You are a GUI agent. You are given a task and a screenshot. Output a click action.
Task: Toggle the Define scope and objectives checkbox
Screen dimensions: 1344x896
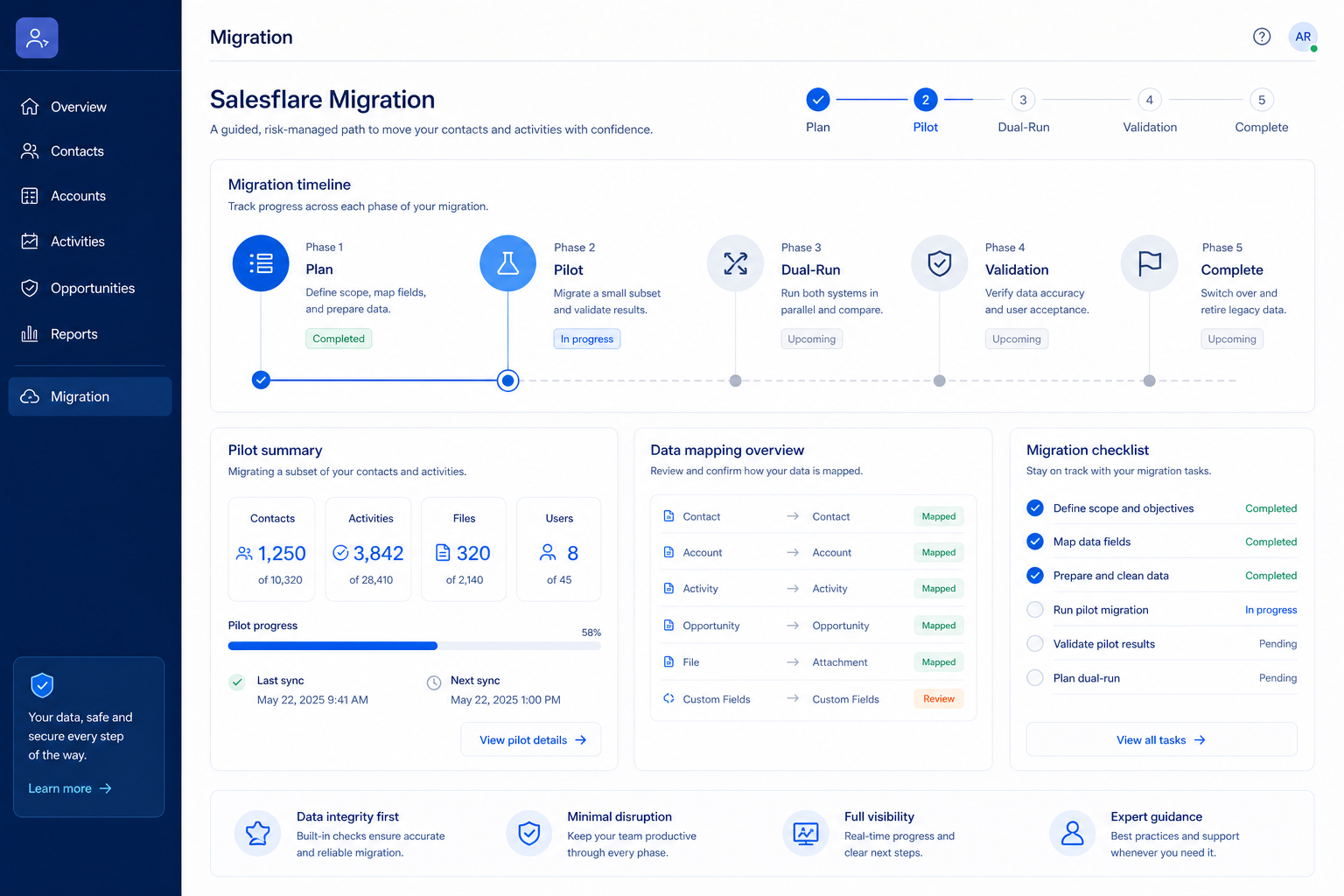(1035, 508)
